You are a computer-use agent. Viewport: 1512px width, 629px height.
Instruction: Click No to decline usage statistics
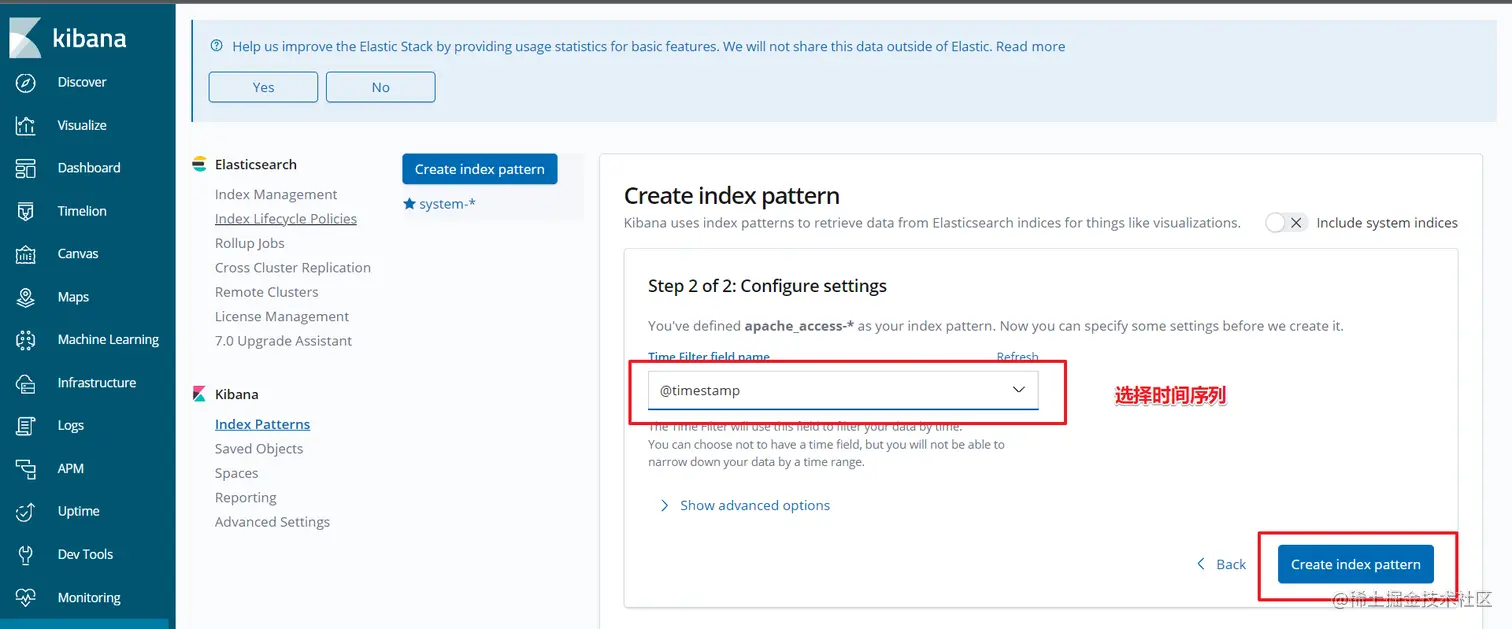tap(380, 87)
